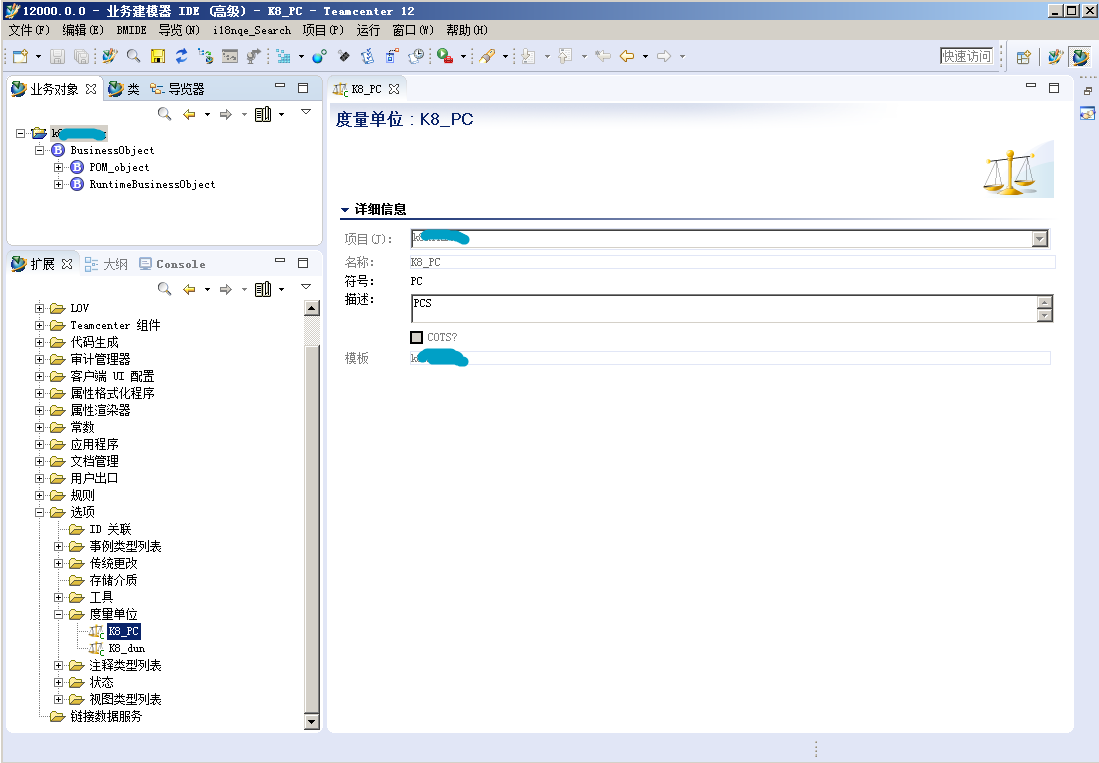The image size is (1099, 763).
Task: Open business objects panel view menu triangle
Action: 306,111
